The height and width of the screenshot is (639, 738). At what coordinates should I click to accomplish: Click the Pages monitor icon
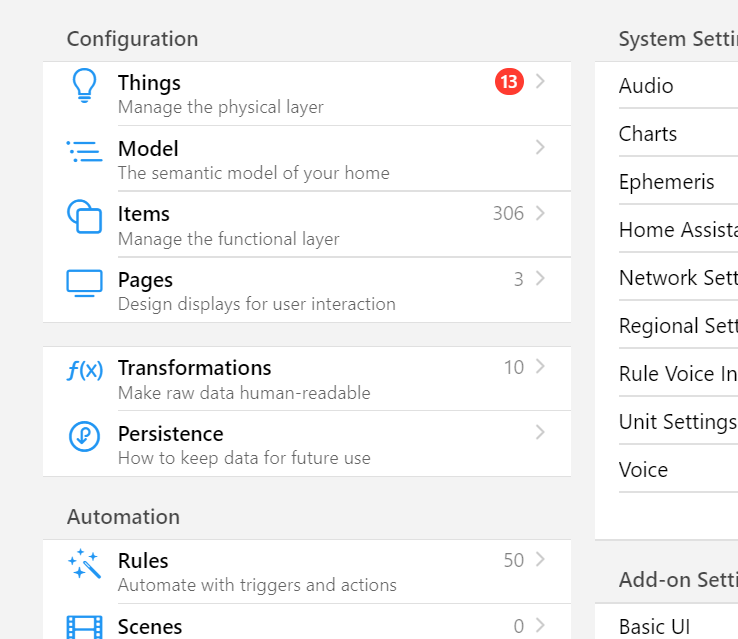click(84, 282)
